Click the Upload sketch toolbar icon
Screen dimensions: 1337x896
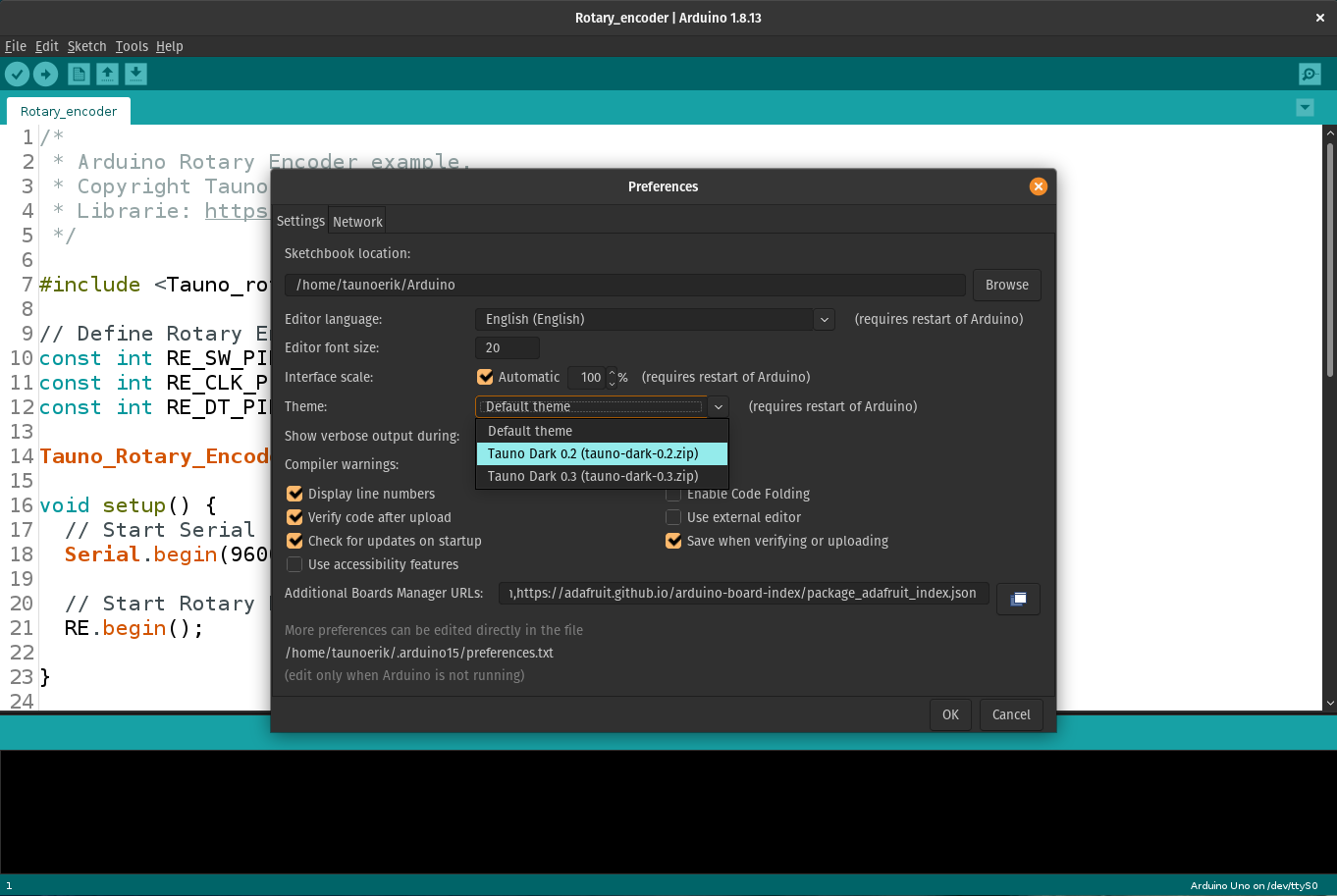tap(45, 74)
